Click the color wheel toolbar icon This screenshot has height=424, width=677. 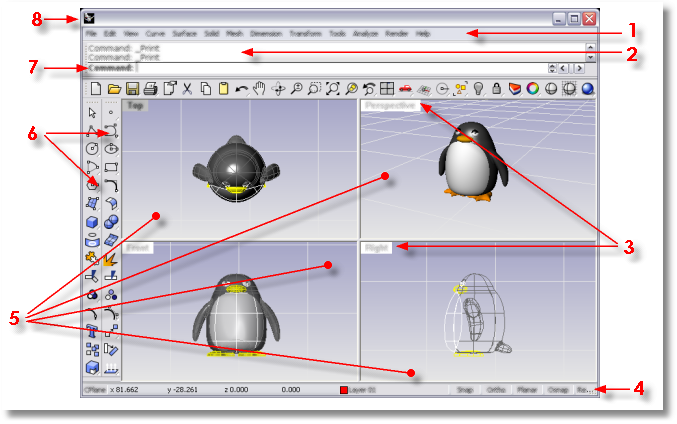point(533,89)
